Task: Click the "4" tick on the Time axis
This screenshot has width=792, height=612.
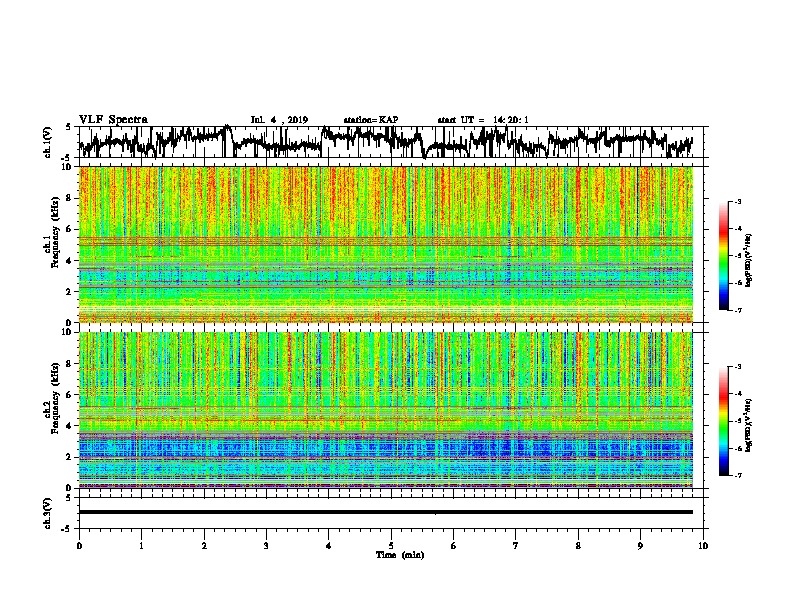Action: tap(329, 546)
